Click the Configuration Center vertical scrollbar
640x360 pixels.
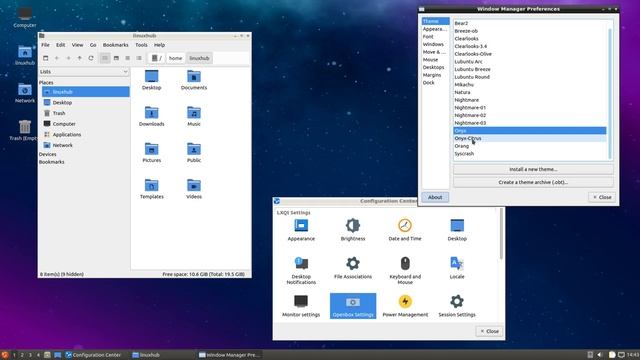(x=501, y=234)
